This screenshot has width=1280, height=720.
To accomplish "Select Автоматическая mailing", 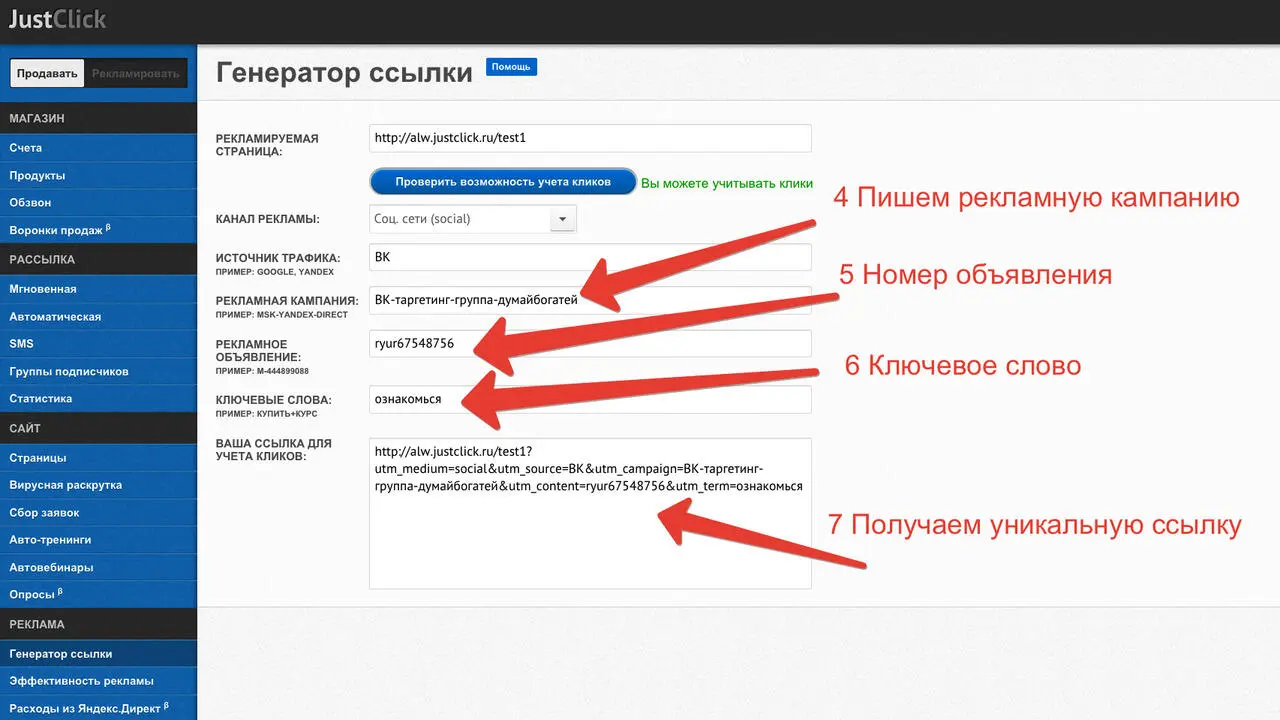I will click(98, 316).
